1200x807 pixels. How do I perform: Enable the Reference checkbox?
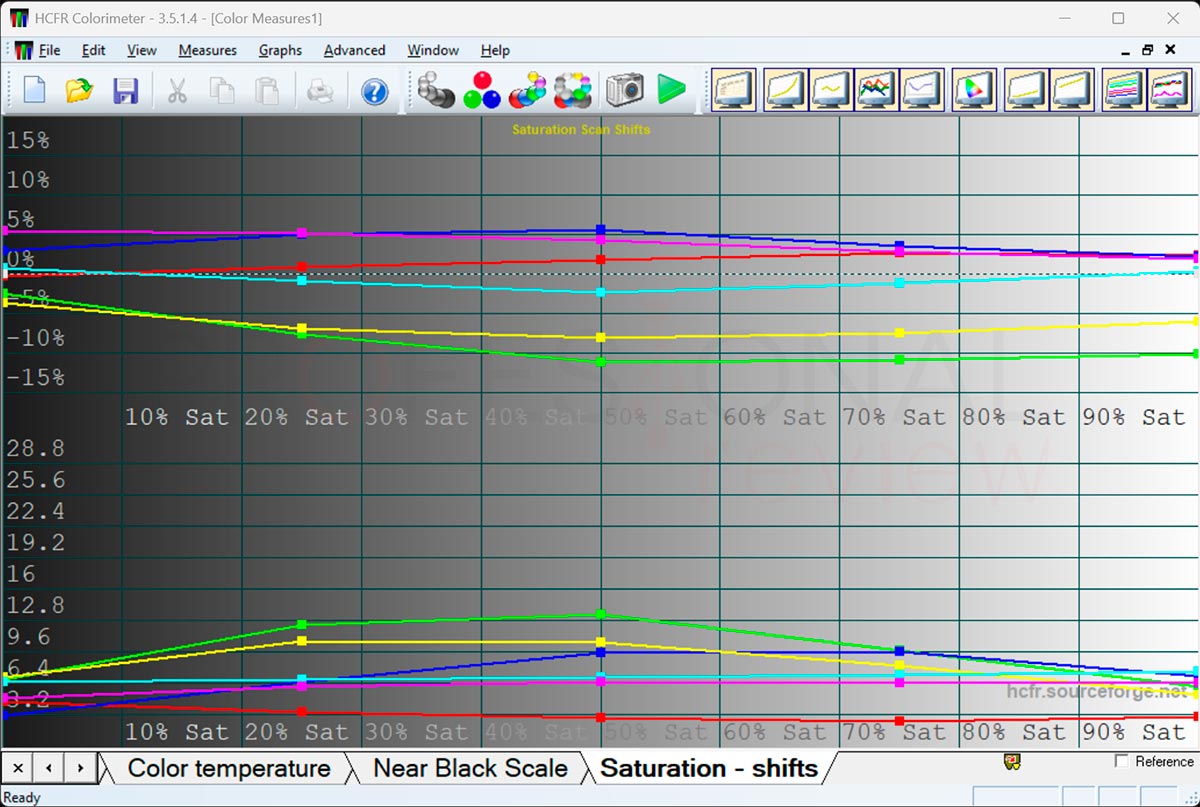[1122, 761]
